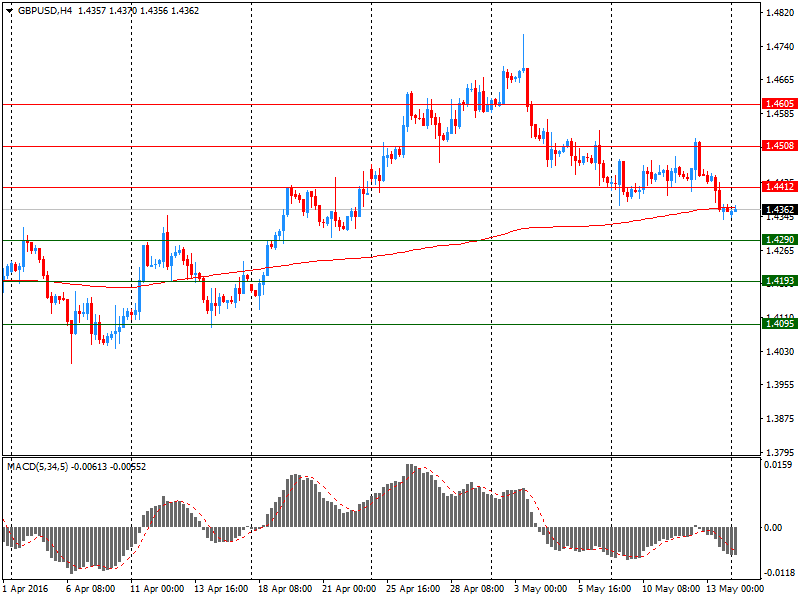Click the 0.0159 MACD scale value
Viewport: 800px width, 600px height.
coord(778,465)
